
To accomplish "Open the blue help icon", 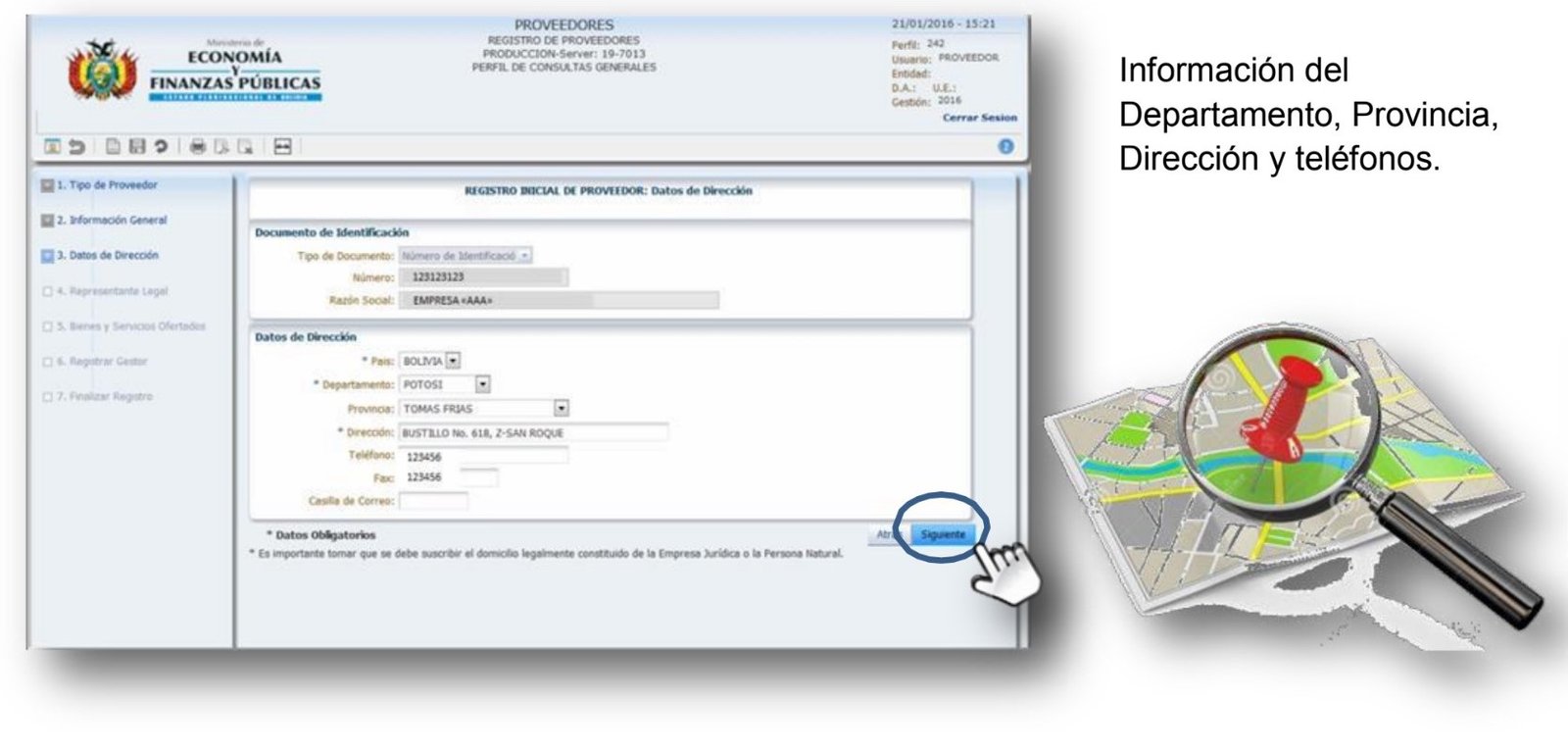I will pos(1005,146).
